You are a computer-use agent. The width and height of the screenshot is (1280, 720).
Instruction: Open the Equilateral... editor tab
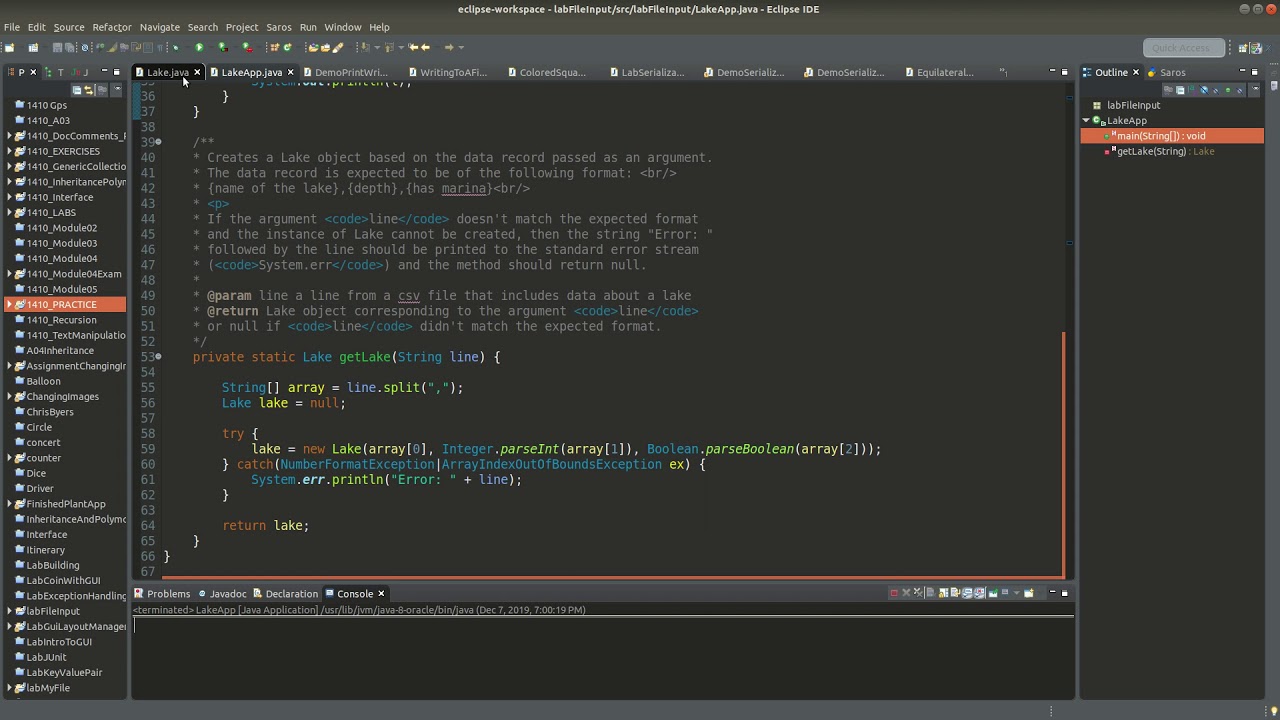coord(944,72)
